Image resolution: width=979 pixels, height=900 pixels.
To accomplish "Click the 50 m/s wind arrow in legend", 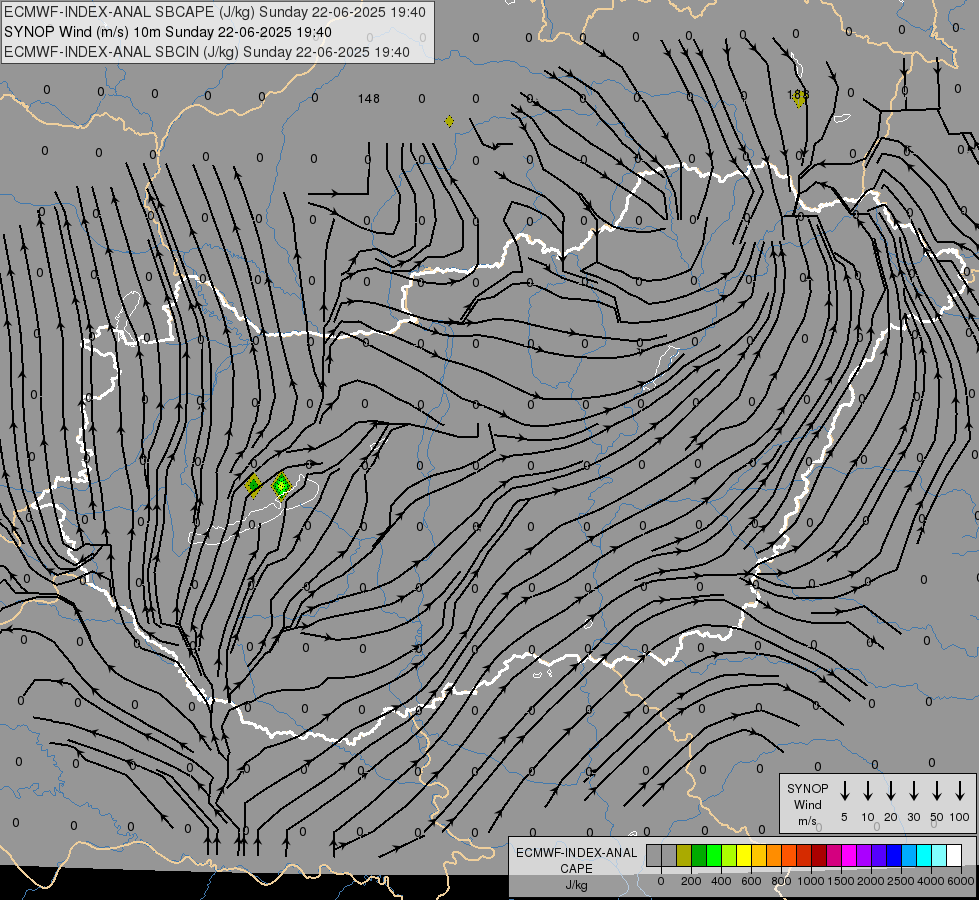I will click(x=937, y=791).
